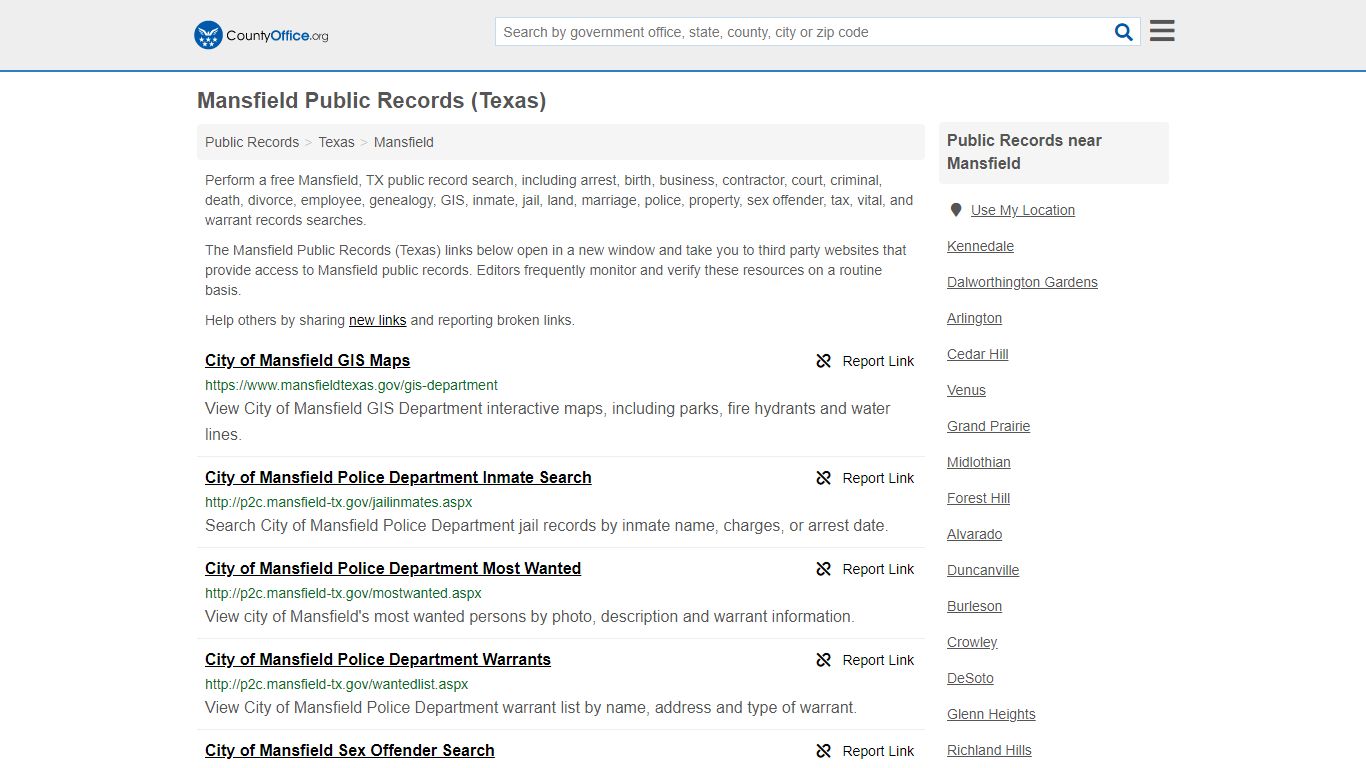
Task: Open City of Mansfield GIS Maps
Action: pos(307,360)
